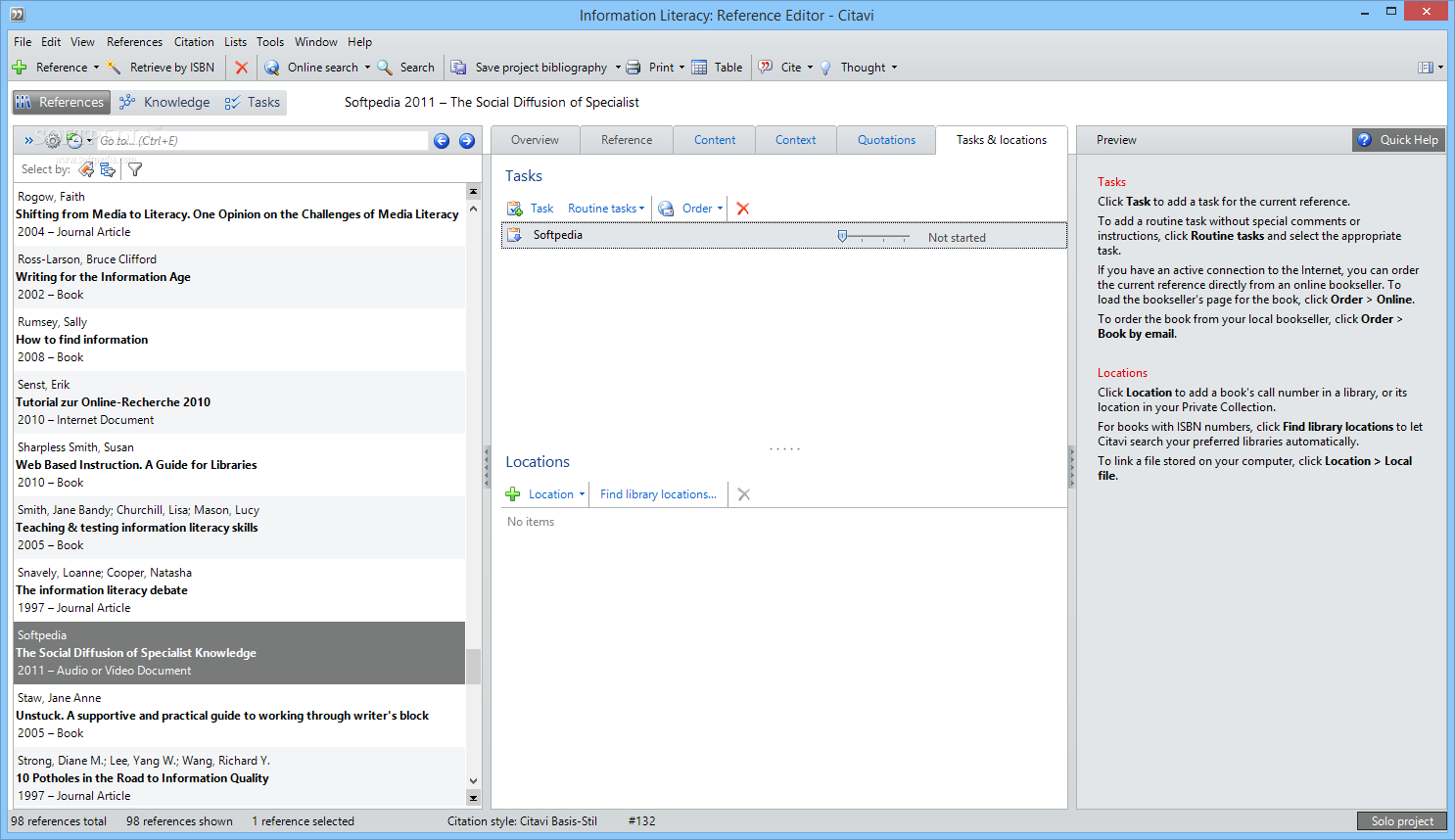Open the Thought dropdown arrow
This screenshot has width=1455, height=840.
[x=894, y=68]
